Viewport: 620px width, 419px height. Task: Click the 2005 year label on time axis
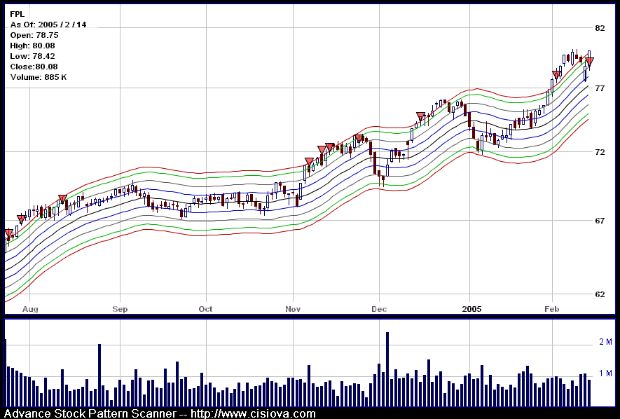point(472,309)
